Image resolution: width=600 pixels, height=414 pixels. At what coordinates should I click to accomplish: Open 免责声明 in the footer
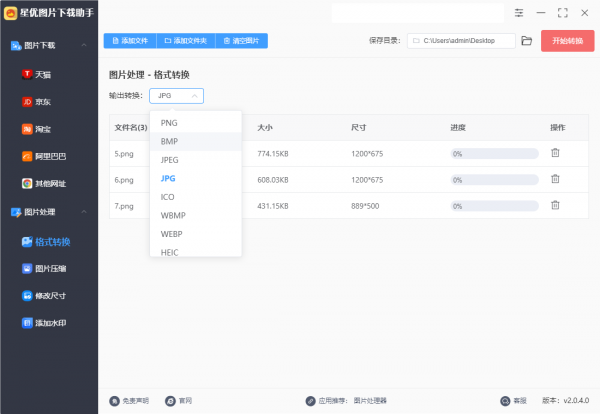[x=129, y=401]
